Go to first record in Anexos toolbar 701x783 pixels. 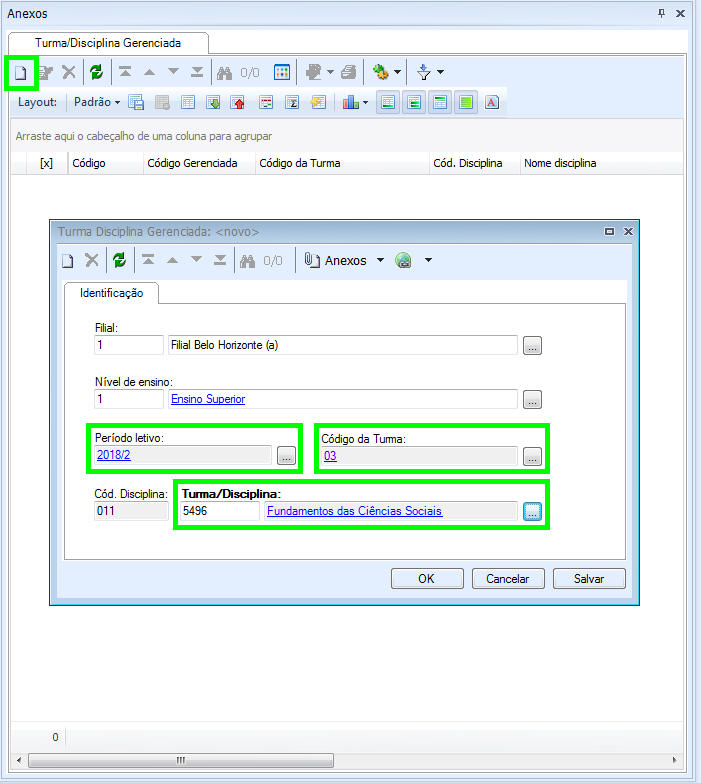pyautogui.click(x=125, y=72)
